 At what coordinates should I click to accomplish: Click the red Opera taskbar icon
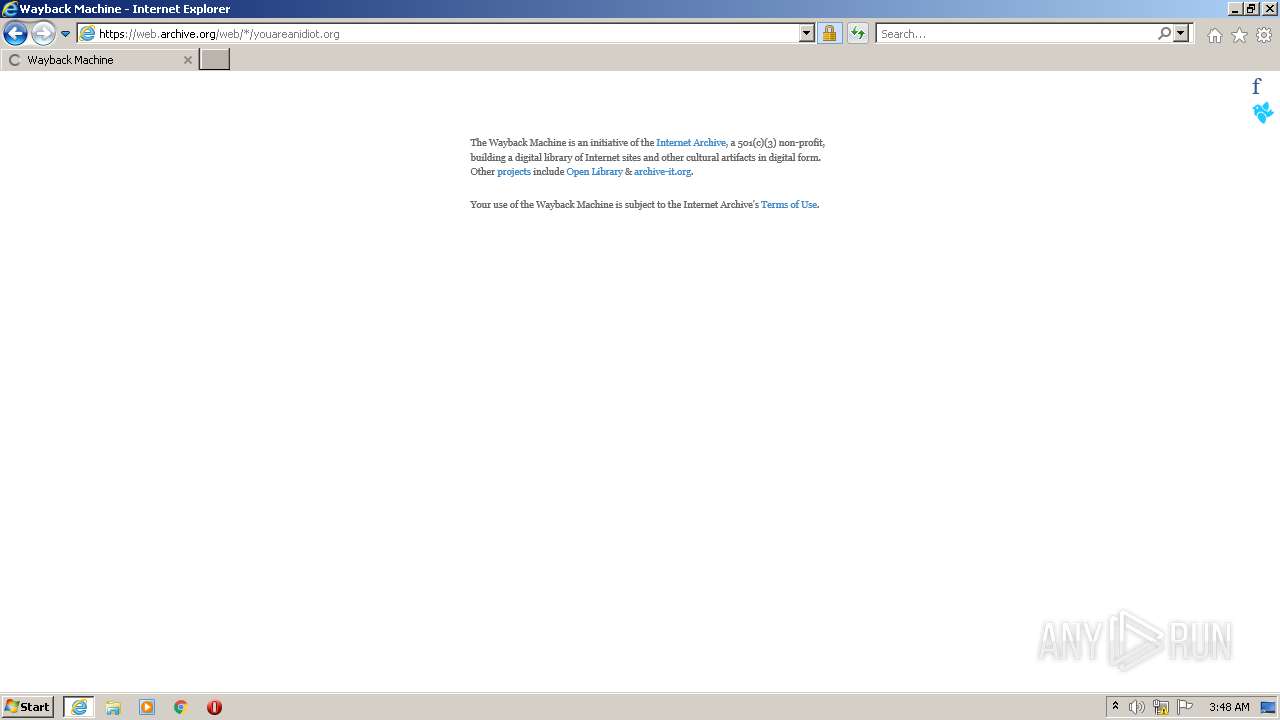(x=214, y=707)
